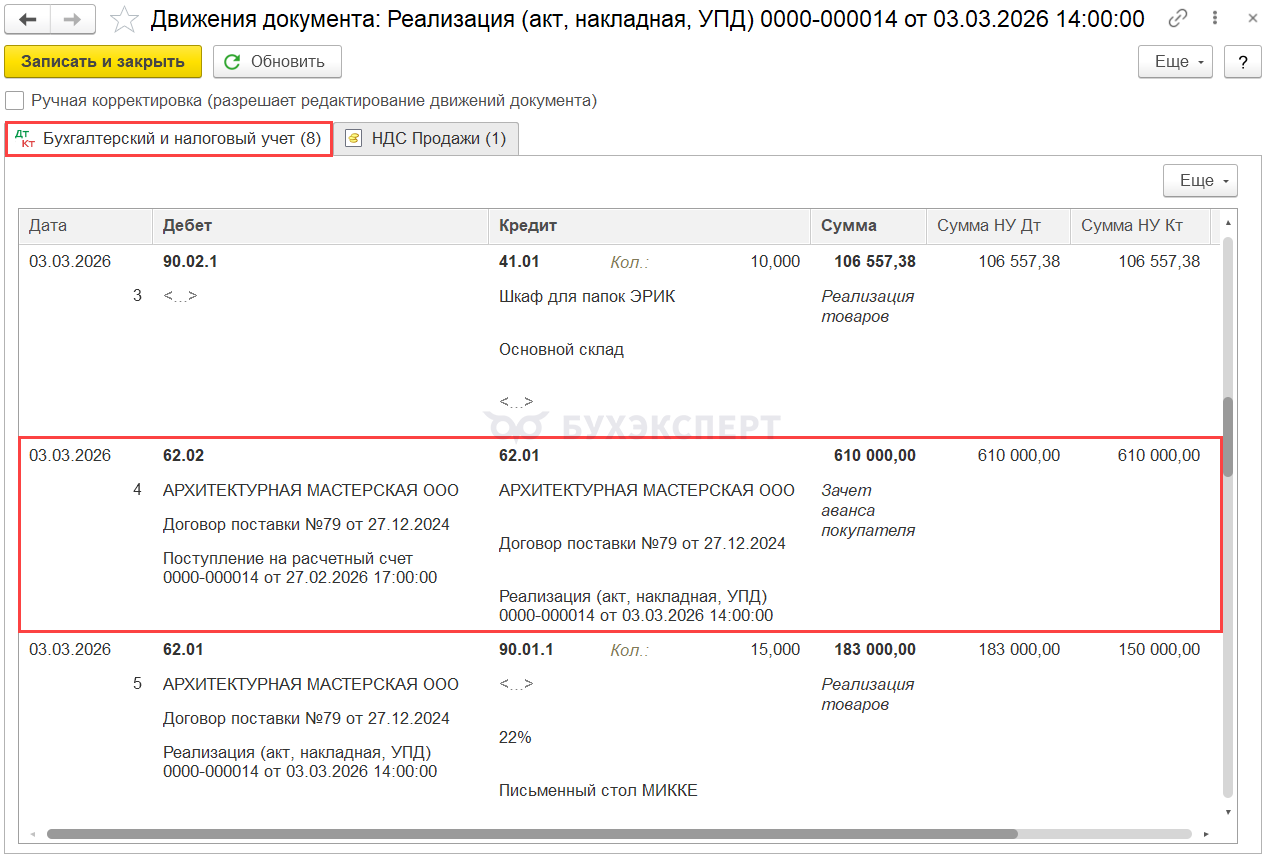Click the Записать и закрыть button

103,61
